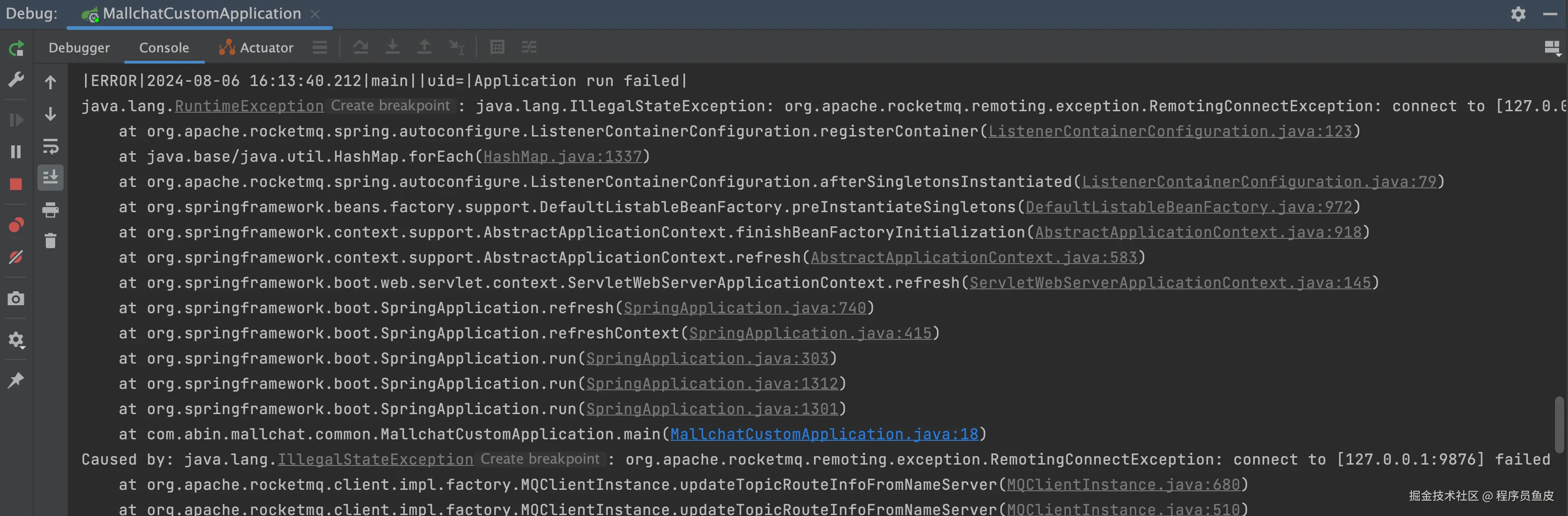The height and width of the screenshot is (516, 1568).
Task: Click the wrench modify run configuration icon
Action: (x=16, y=80)
